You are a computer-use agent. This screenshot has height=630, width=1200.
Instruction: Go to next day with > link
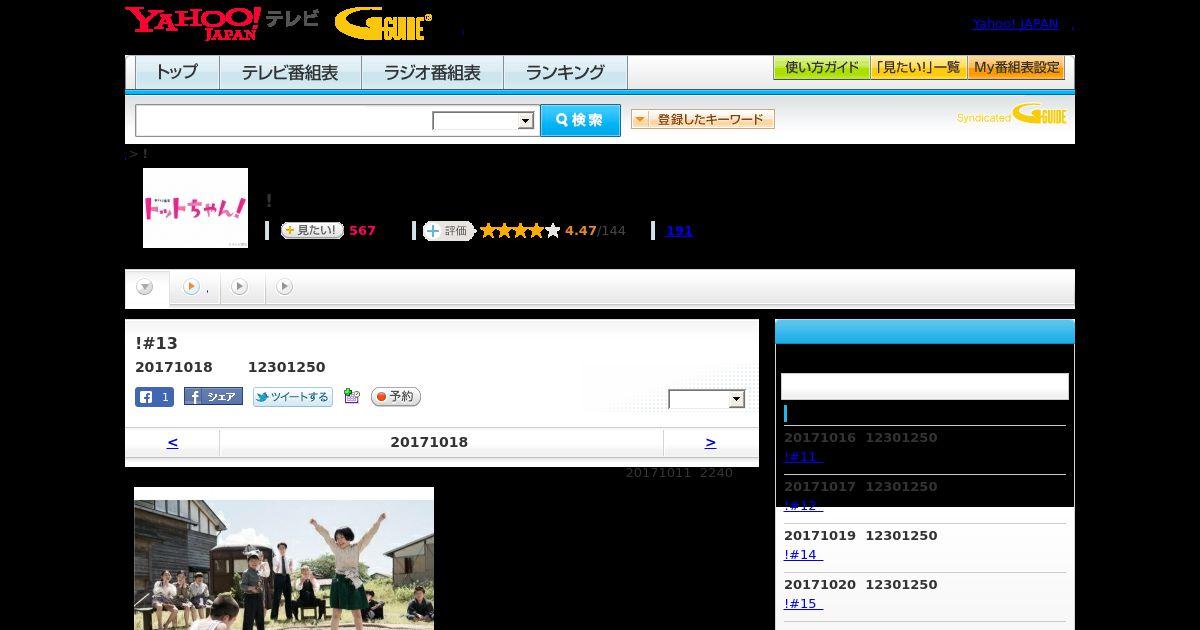click(710, 442)
